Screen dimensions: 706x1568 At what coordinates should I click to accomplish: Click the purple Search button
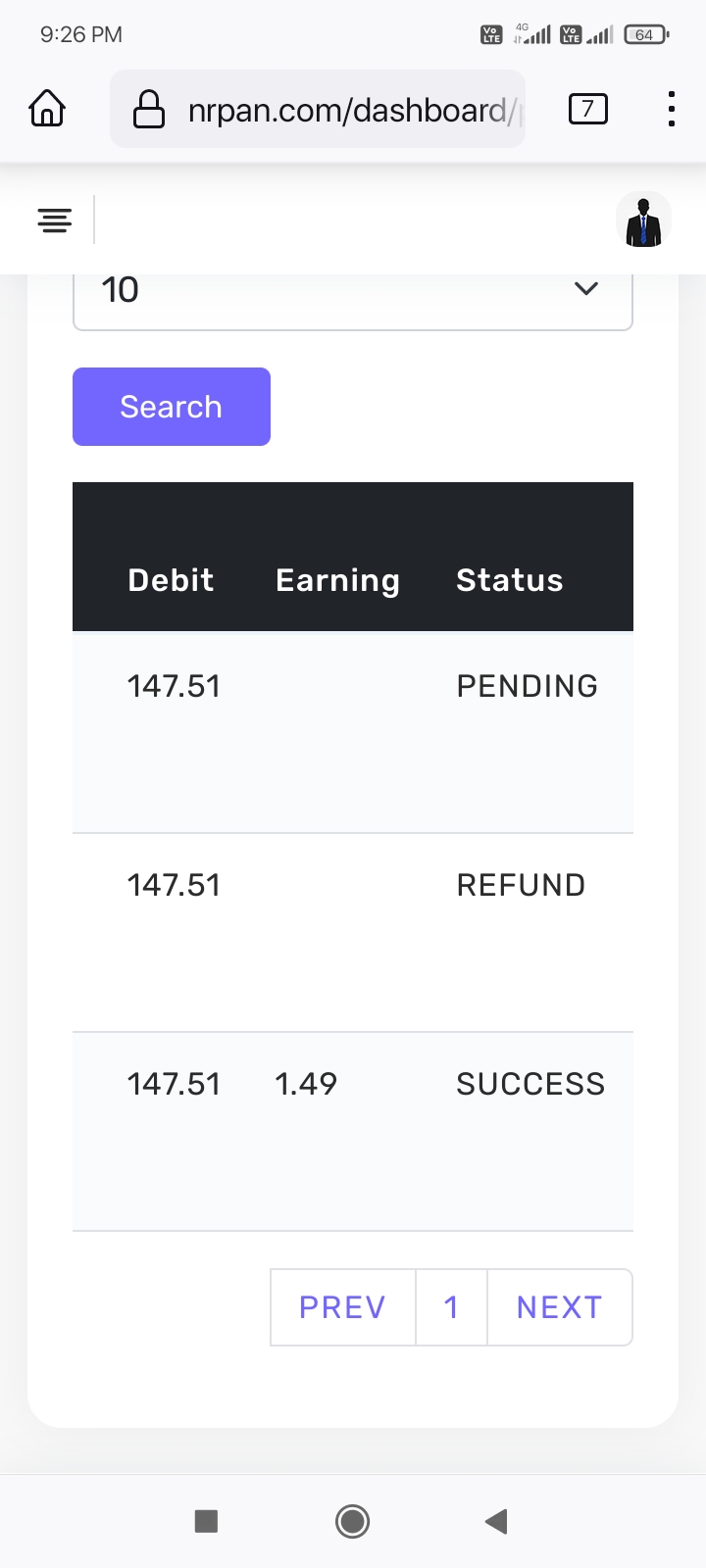172,407
